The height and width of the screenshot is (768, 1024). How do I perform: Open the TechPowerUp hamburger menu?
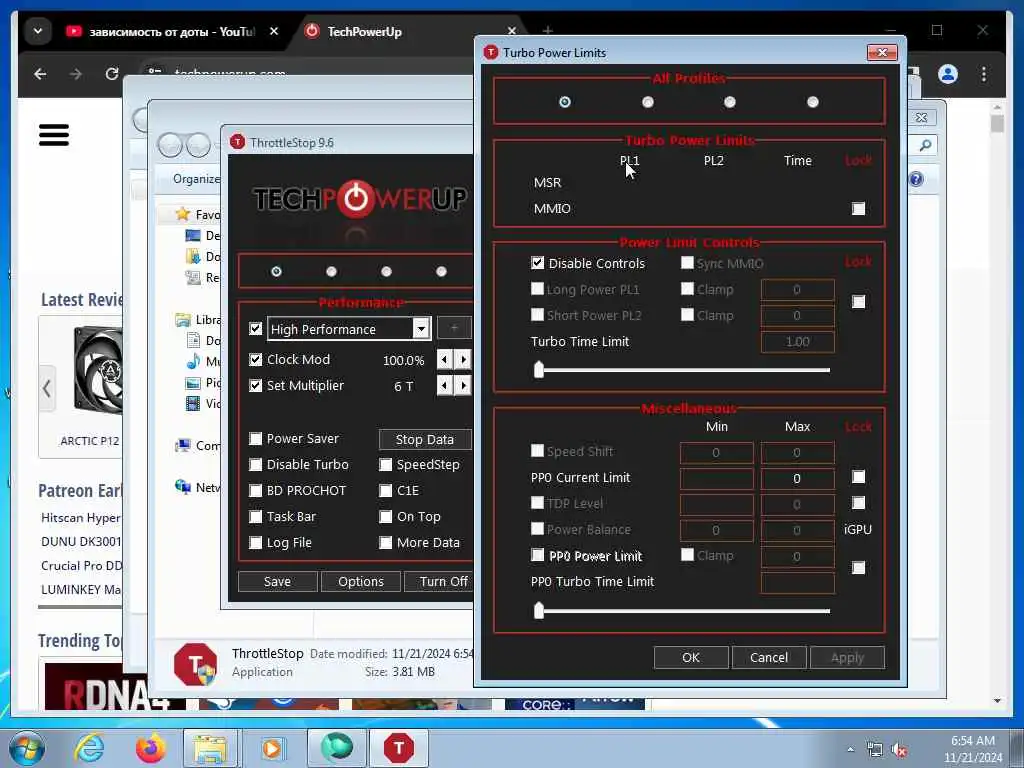pyautogui.click(x=54, y=135)
